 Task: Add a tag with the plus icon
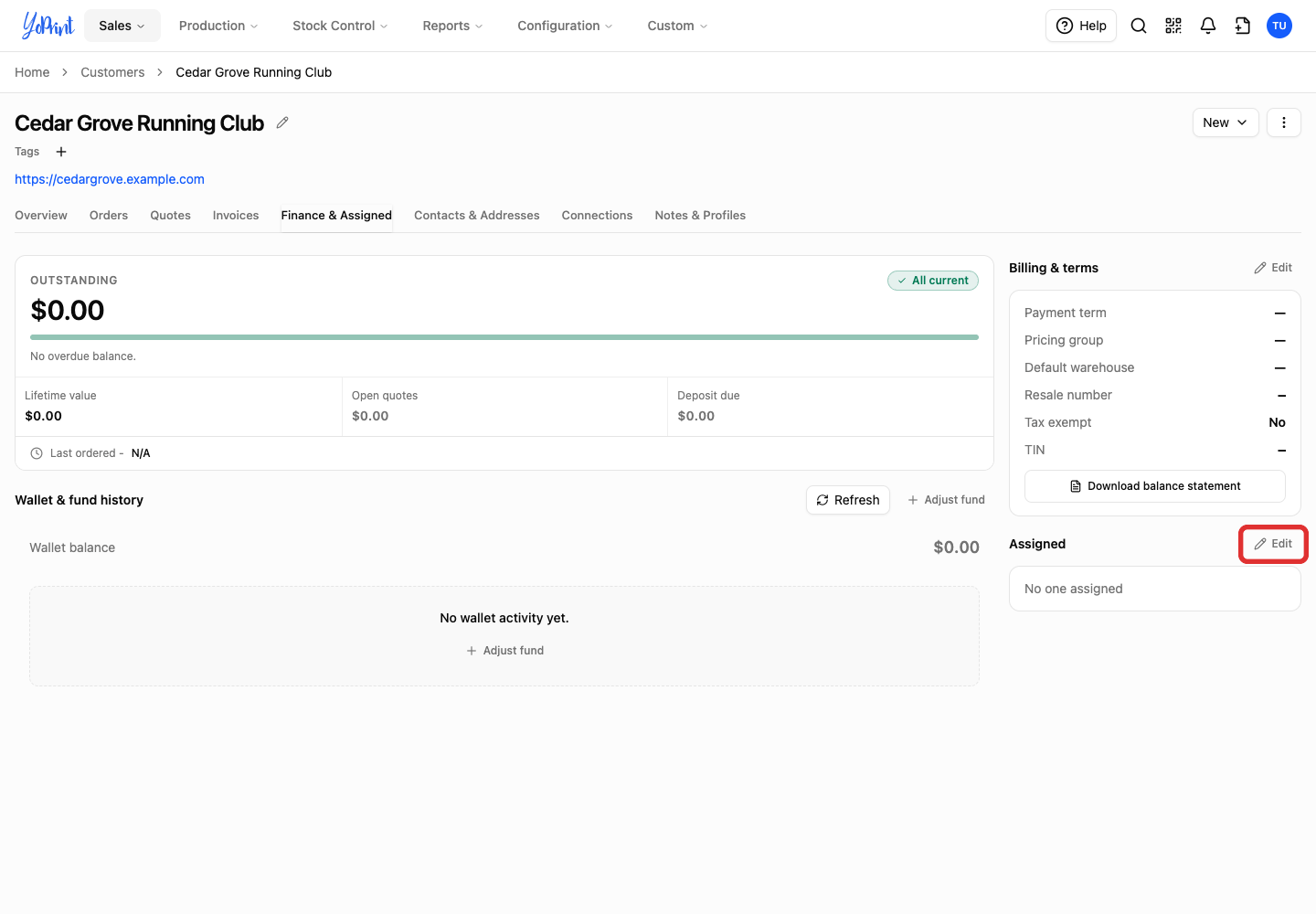(x=61, y=152)
